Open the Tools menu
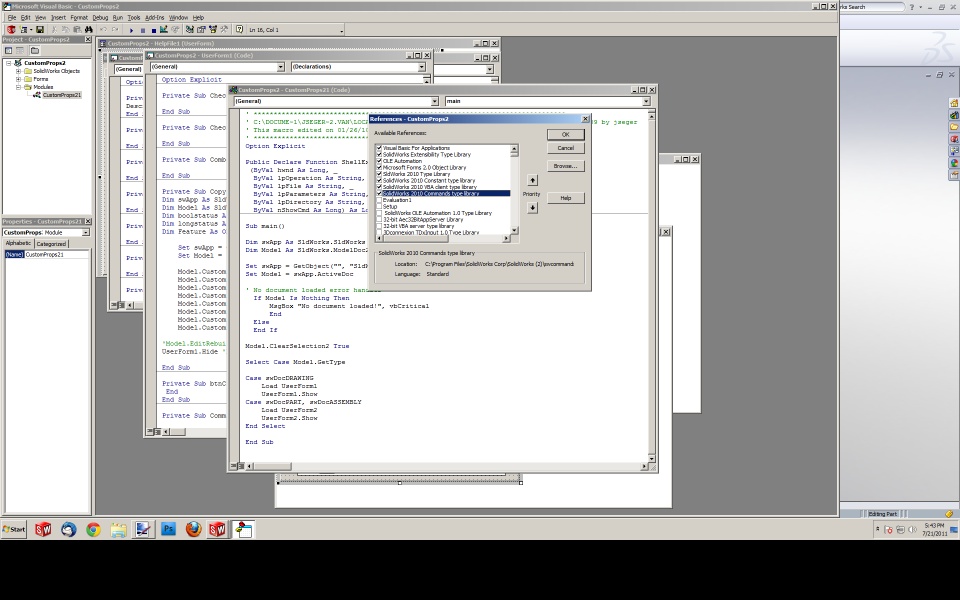Screen dimensions: 960x600 [x=133, y=18]
